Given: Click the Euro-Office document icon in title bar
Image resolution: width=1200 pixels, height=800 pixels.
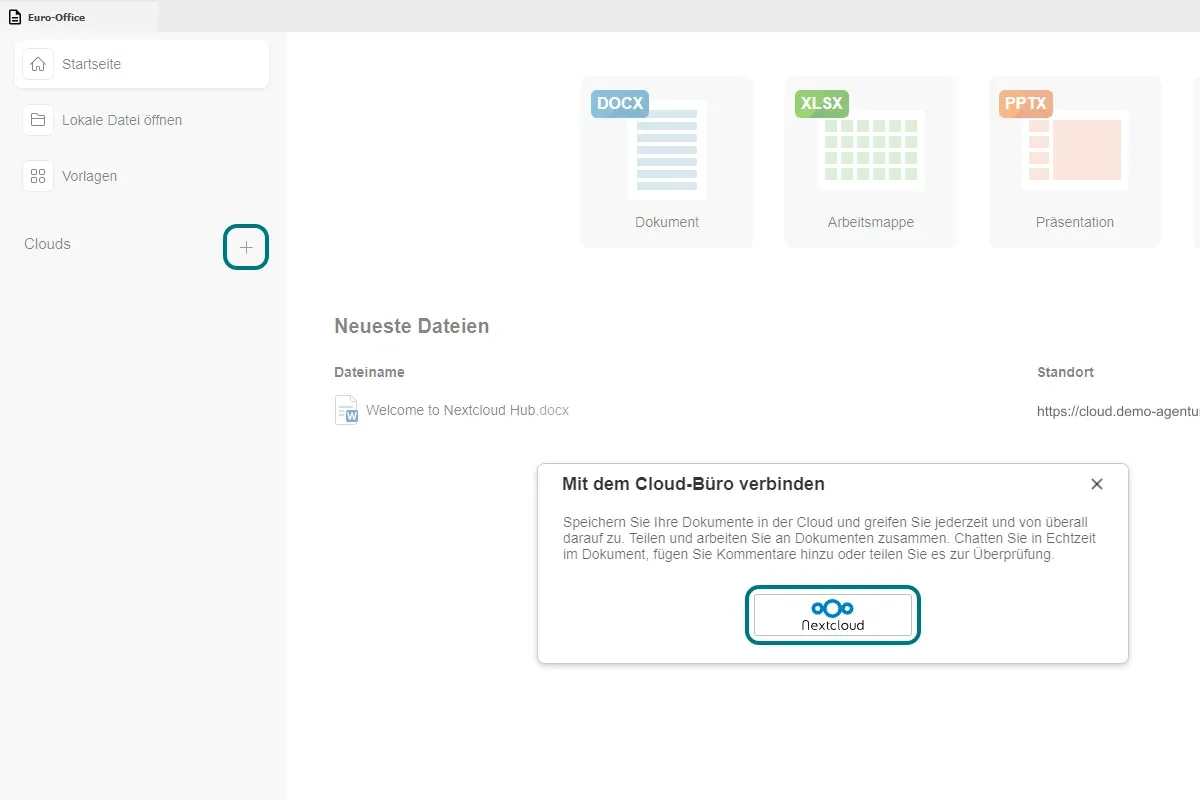Looking at the screenshot, I should point(15,17).
